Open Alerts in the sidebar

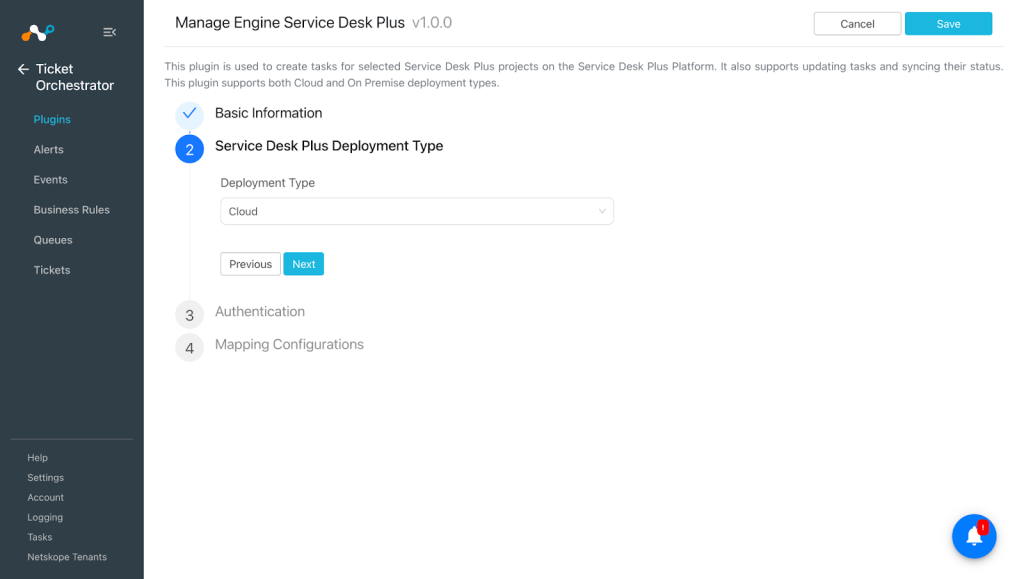click(x=49, y=149)
